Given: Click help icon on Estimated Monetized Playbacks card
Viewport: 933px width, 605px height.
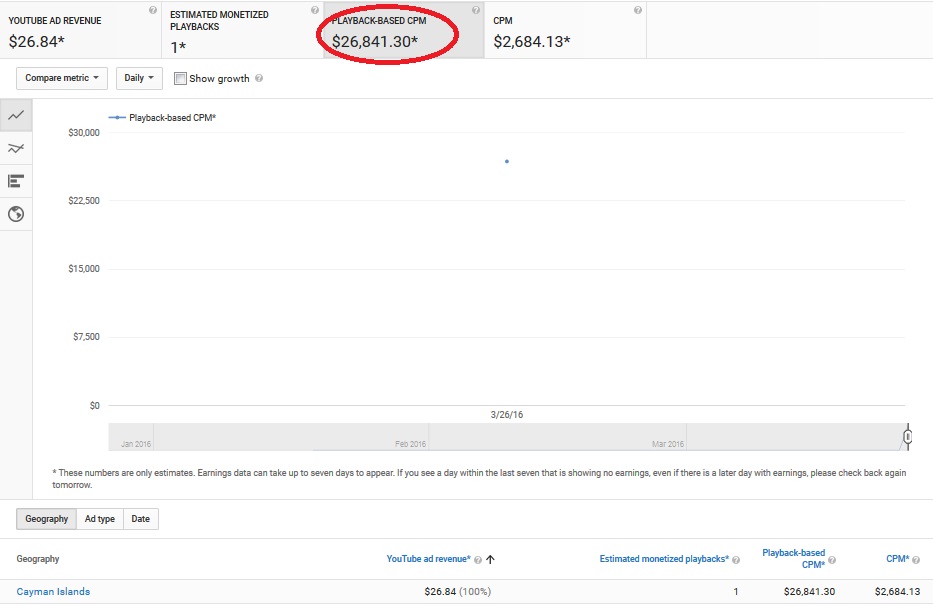Looking at the screenshot, I should tap(313, 10).
